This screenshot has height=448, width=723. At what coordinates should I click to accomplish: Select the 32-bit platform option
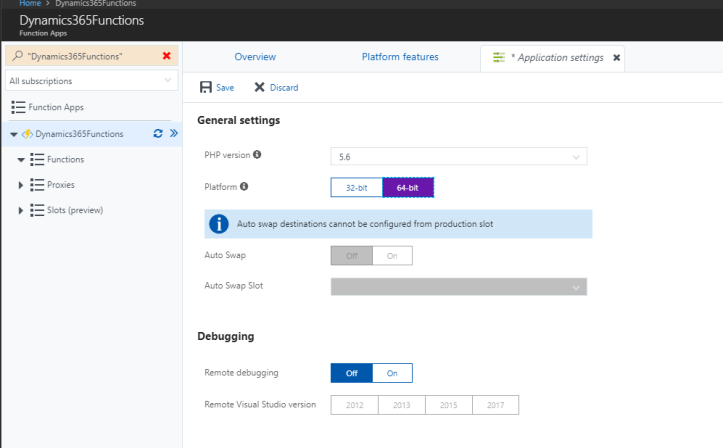(x=356, y=188)
